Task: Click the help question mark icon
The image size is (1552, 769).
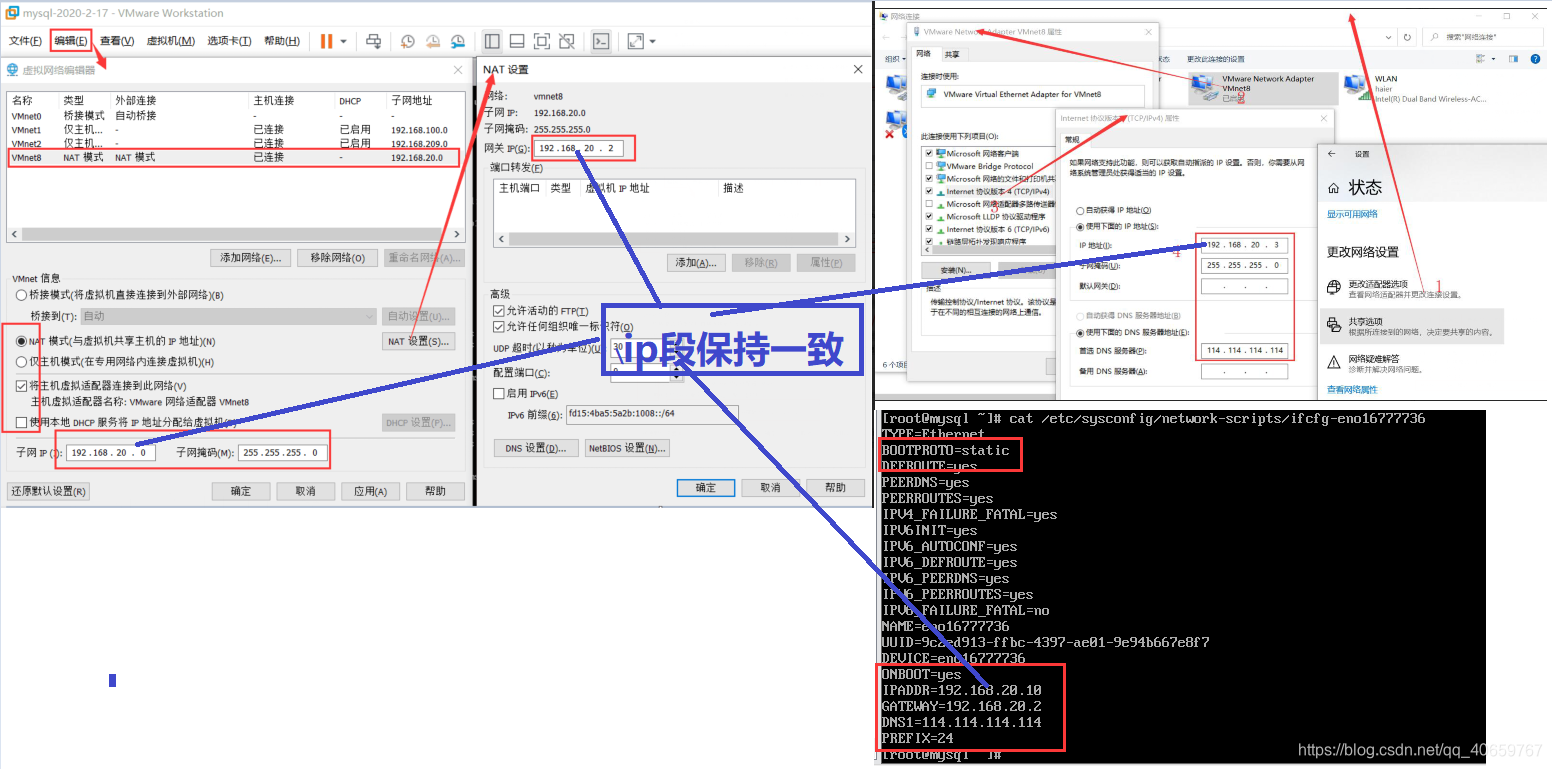Action: pyautogui.click(x=1535, y=59)
